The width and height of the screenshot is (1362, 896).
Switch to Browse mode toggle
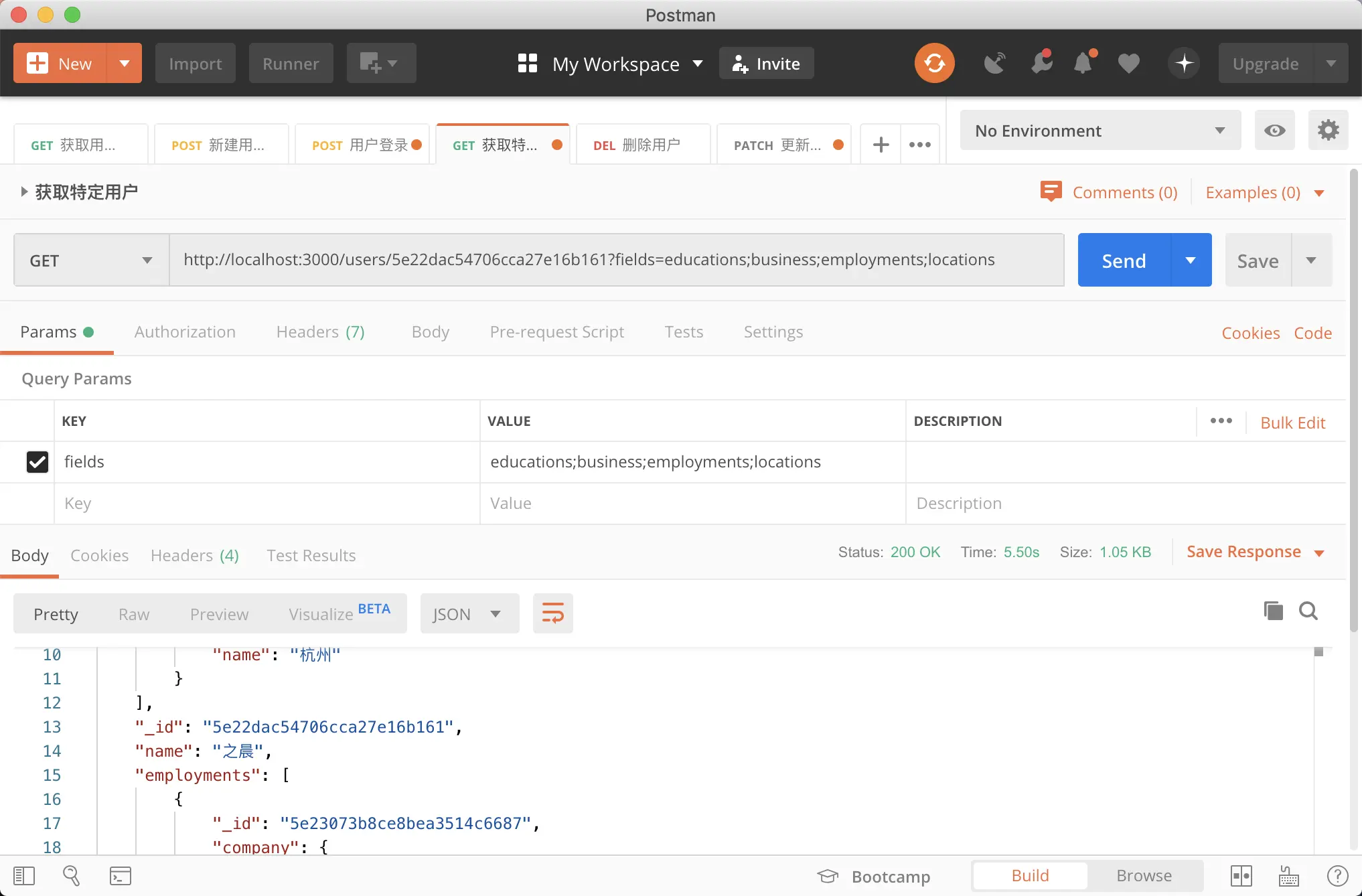pyautogui.click(x=1144, y=876)
